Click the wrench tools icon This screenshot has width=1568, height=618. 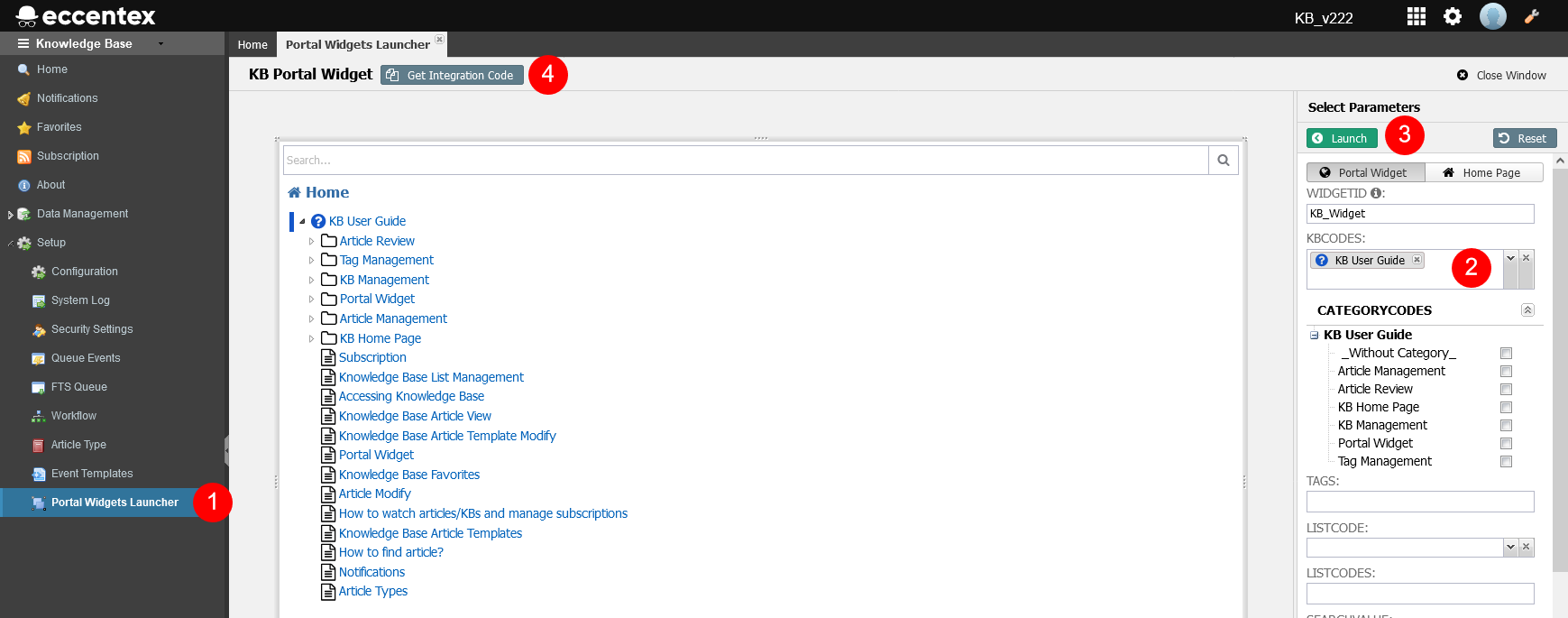(1532, 16)
